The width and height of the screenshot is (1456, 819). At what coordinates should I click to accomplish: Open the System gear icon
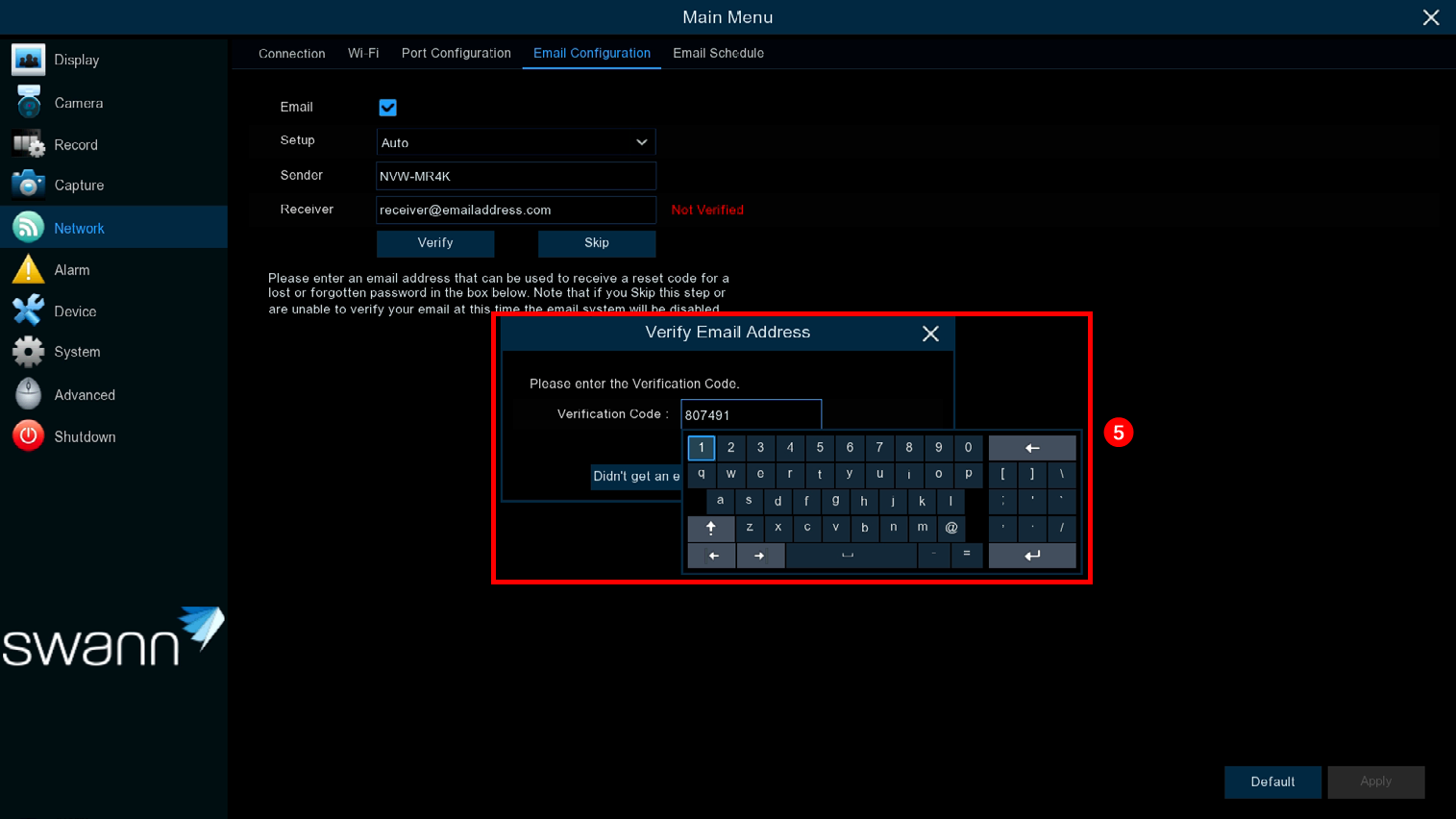pyautogui.click(x=28, y=352)
